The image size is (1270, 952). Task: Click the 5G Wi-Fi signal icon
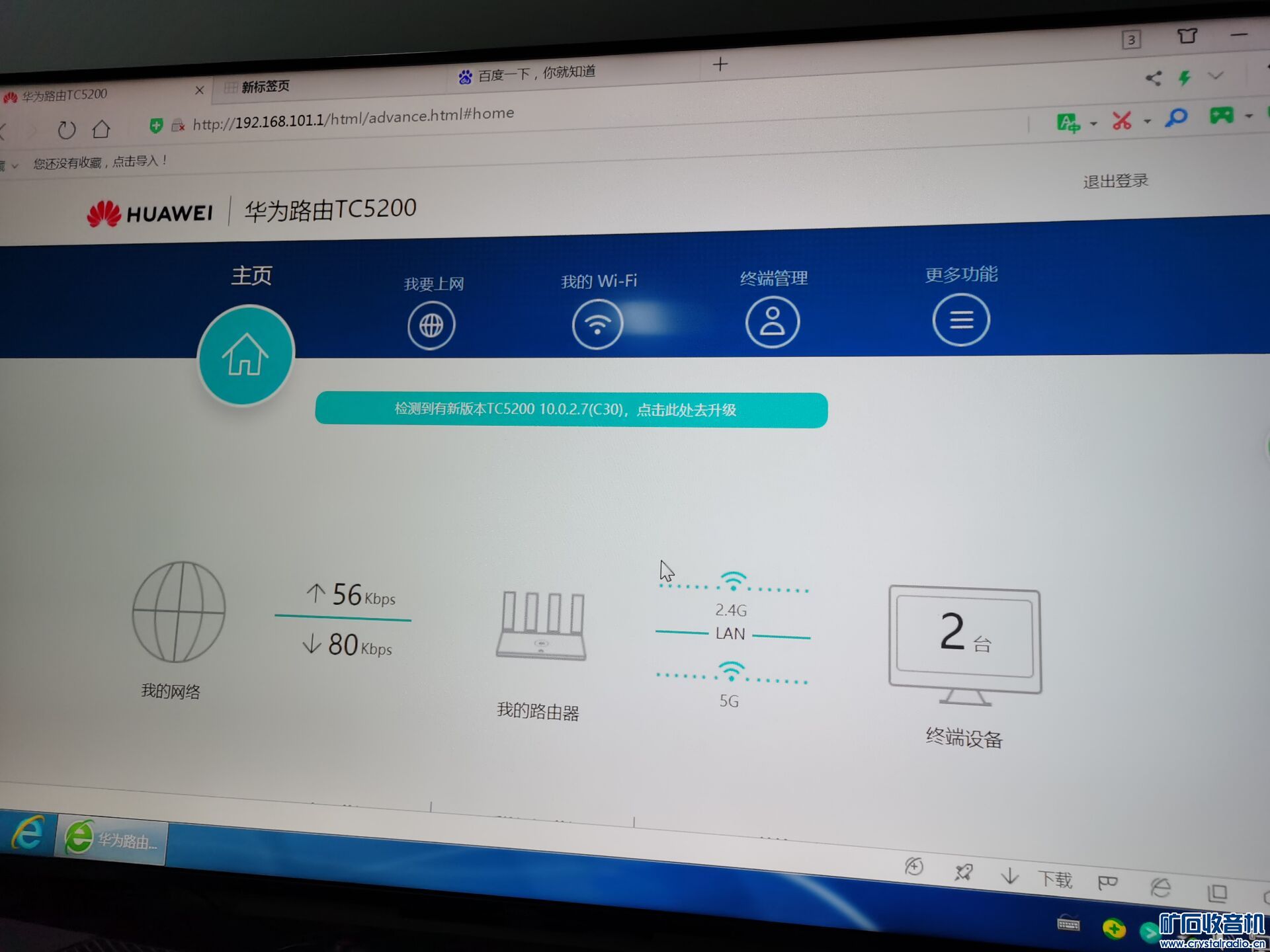pos(731,671)
